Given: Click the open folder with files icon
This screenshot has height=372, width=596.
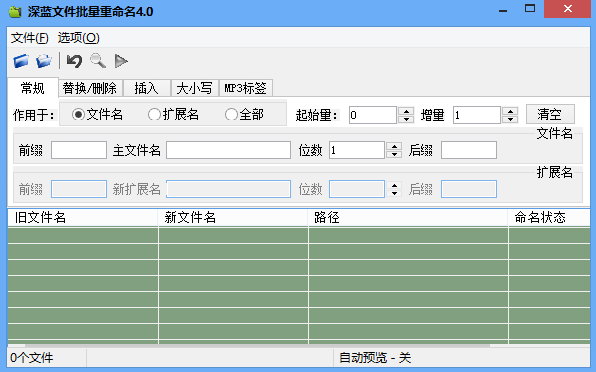Looking at the screenshot, I should click(x=44, y=61).
